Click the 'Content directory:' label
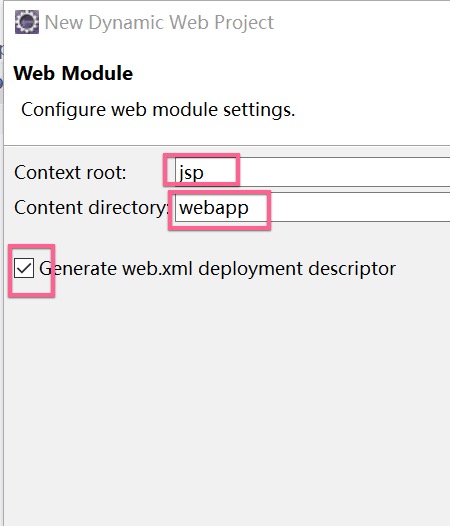The image size is (450, 526). point(91,208)
